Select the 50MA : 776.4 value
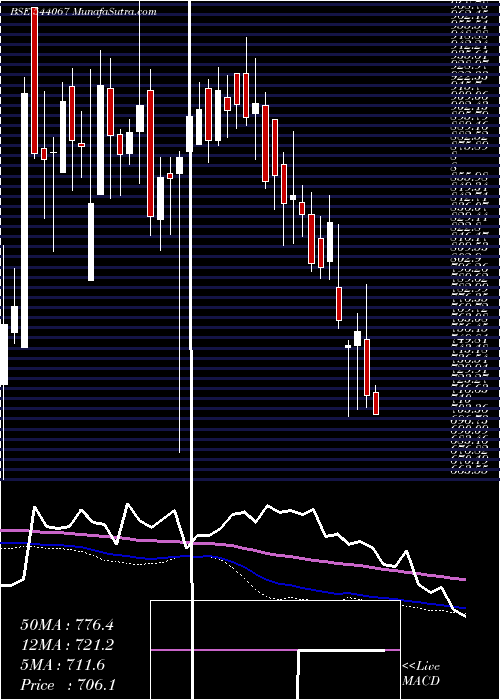The image size is (500, 700). coord(67,625)
